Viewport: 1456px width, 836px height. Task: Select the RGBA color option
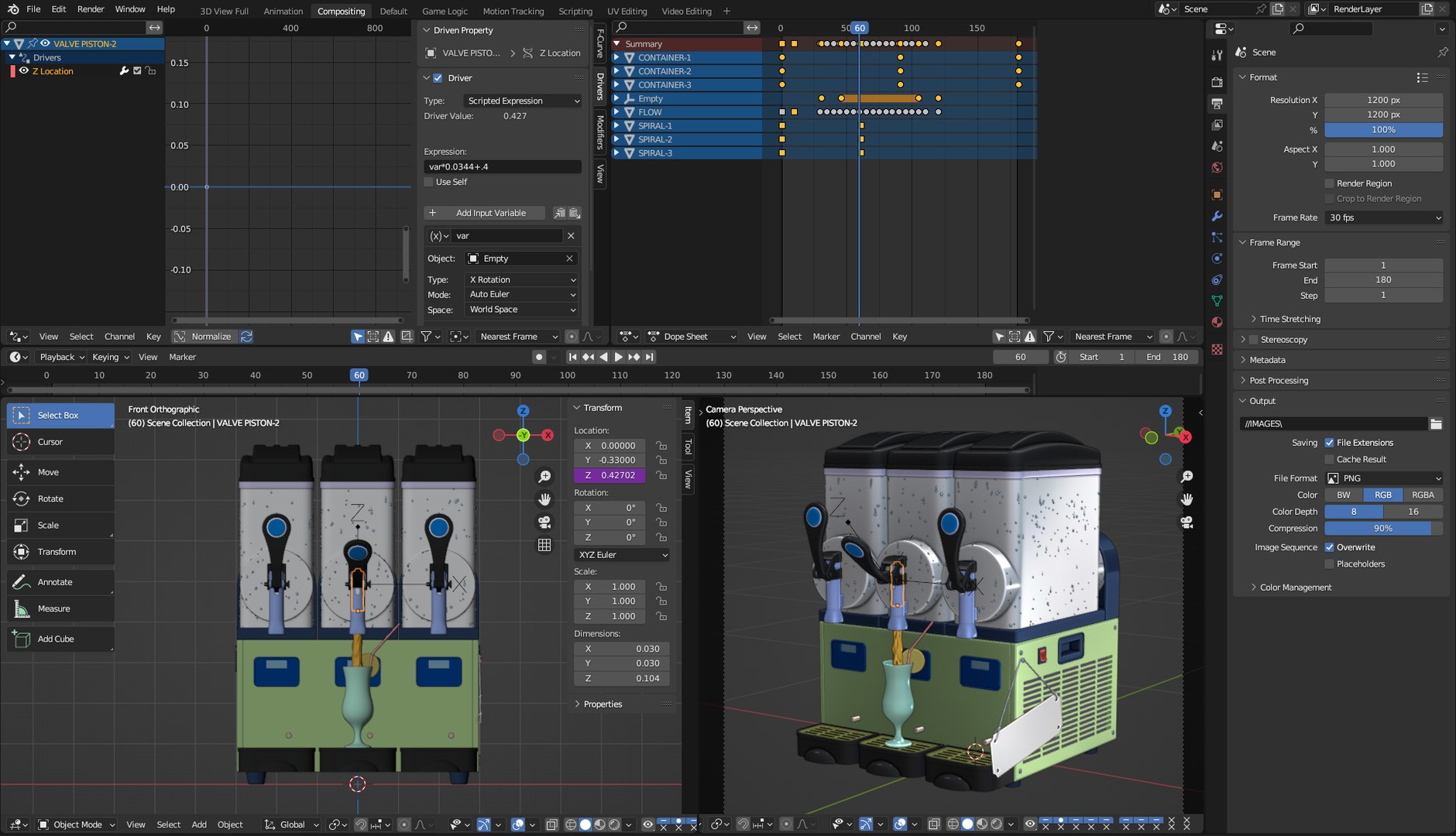click(x=1423, y=495)
